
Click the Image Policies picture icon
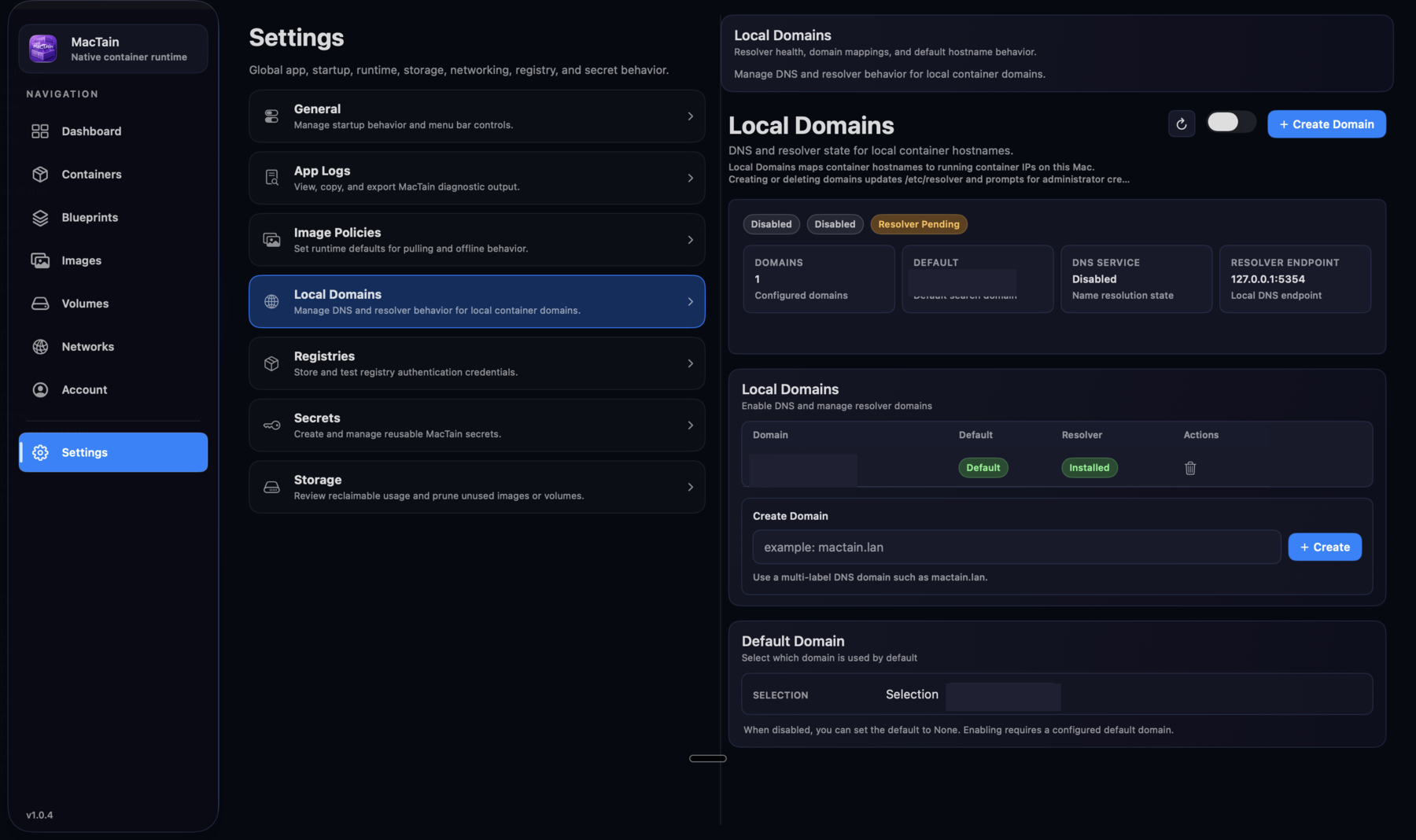click(x=271, y=240)
